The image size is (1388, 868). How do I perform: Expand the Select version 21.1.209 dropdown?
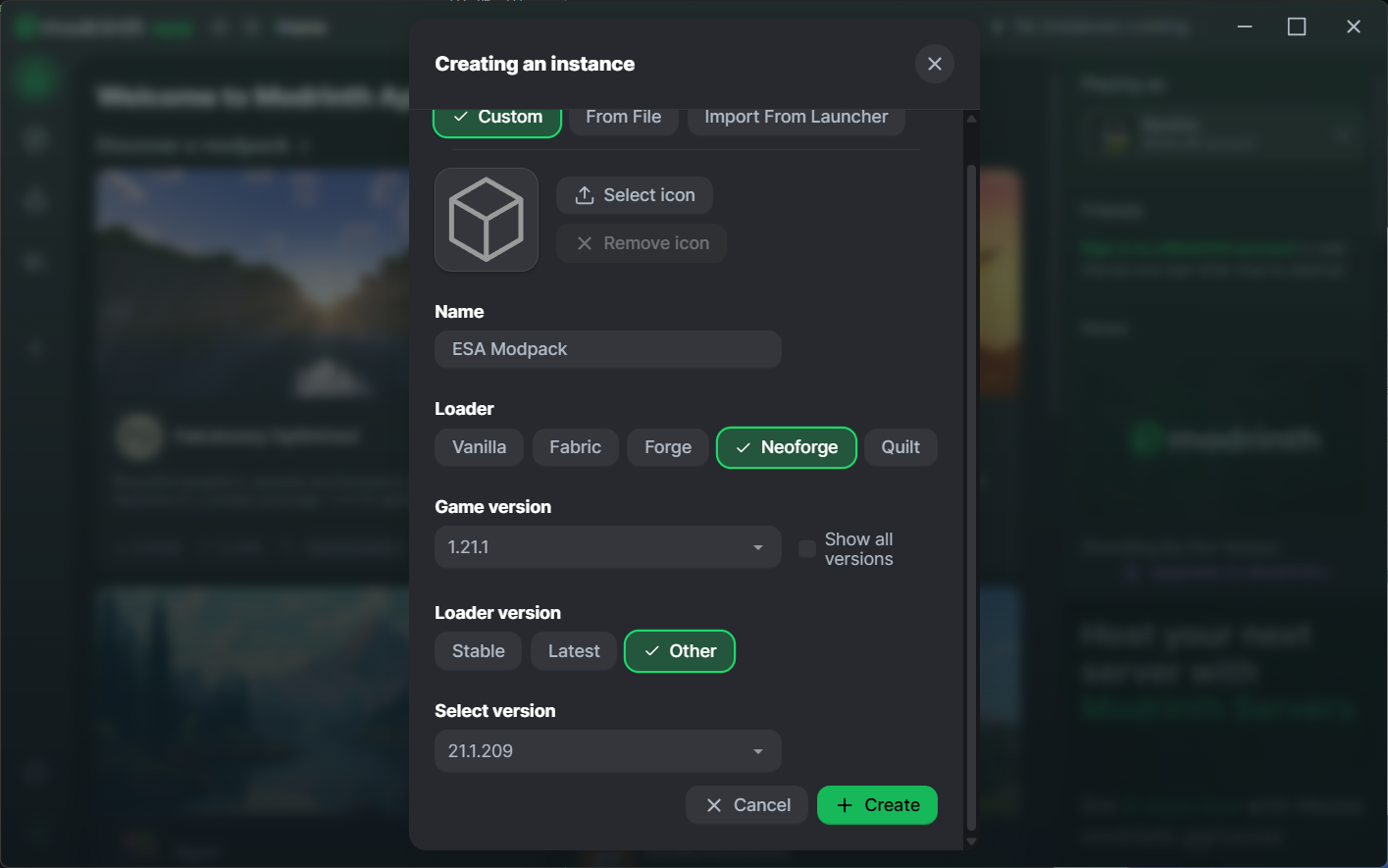[607, 751]
